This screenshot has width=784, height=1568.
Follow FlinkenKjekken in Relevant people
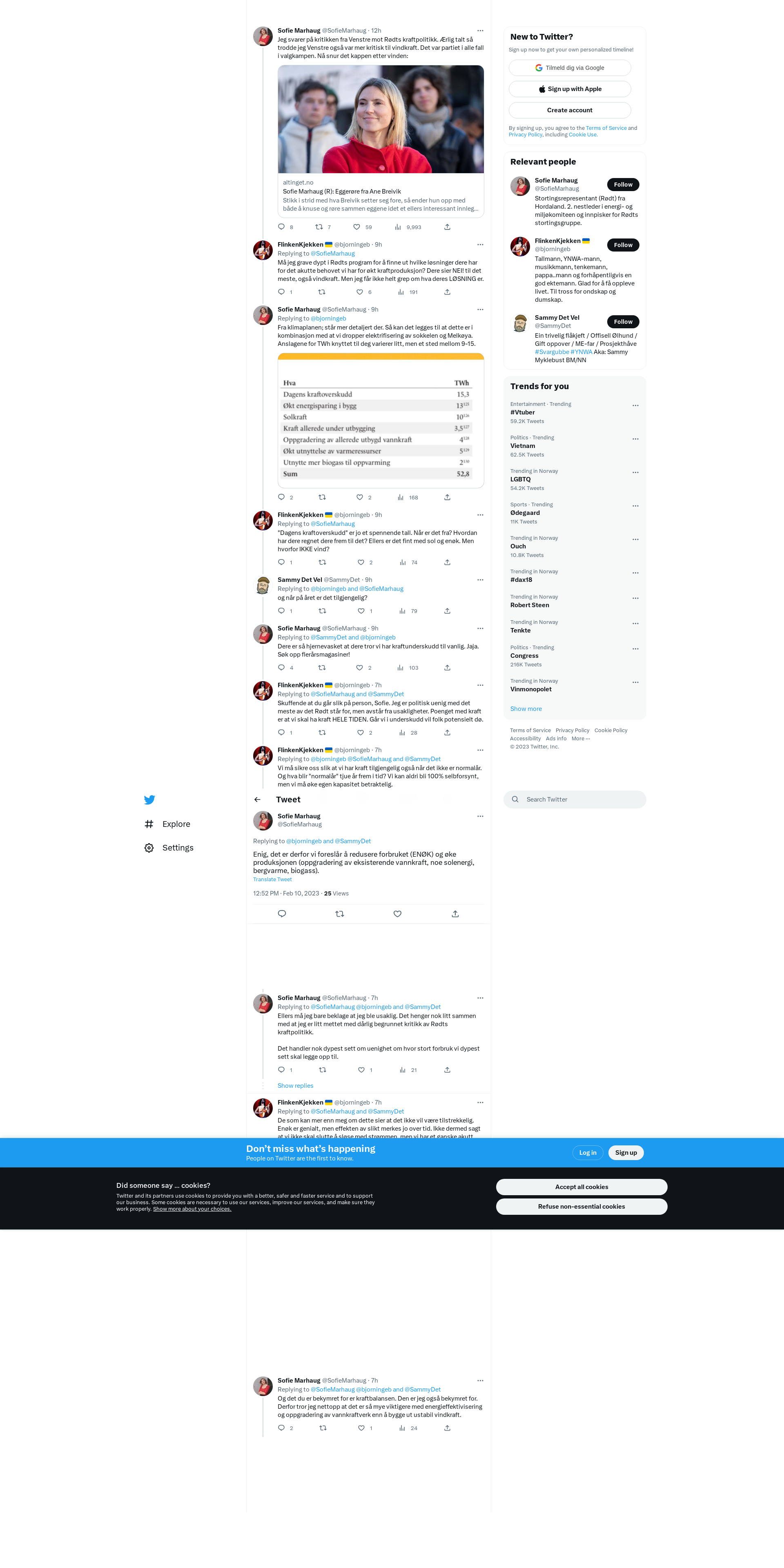click(623, 245)
